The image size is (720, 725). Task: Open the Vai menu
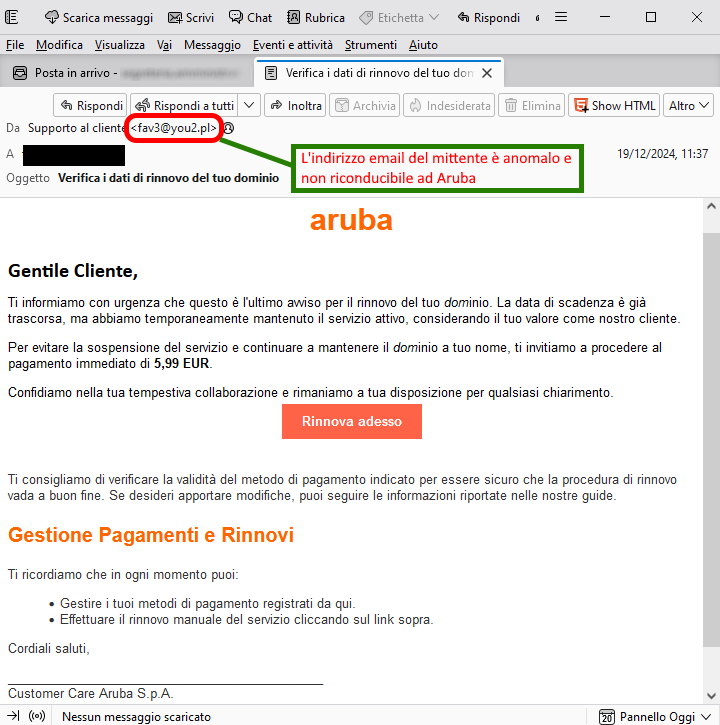click(x=164, y=45)
